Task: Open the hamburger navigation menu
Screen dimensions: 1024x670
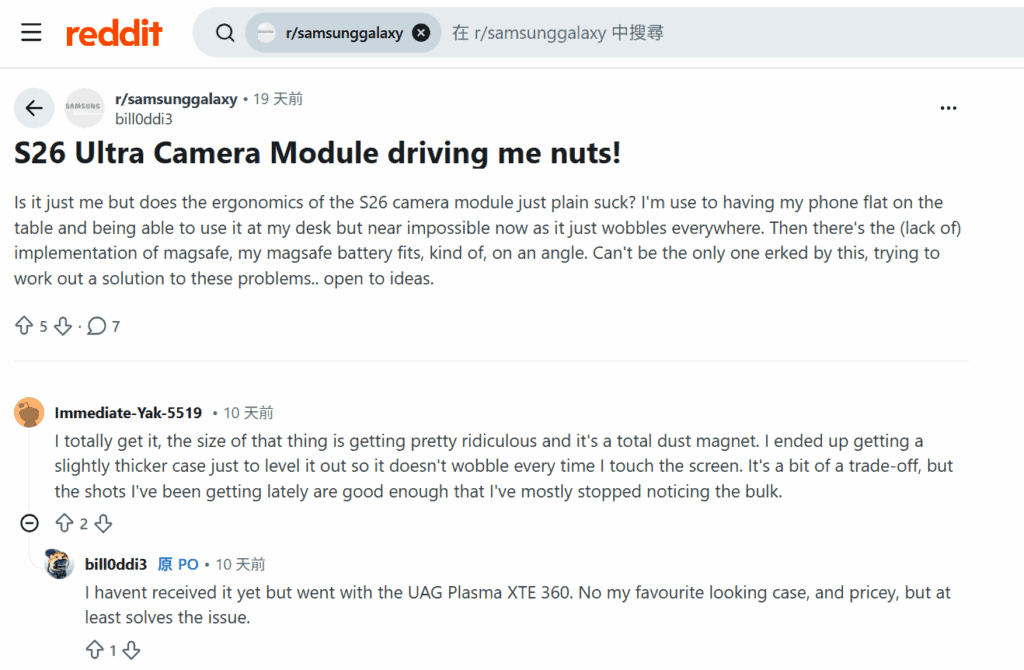Action: click(31, 32)
